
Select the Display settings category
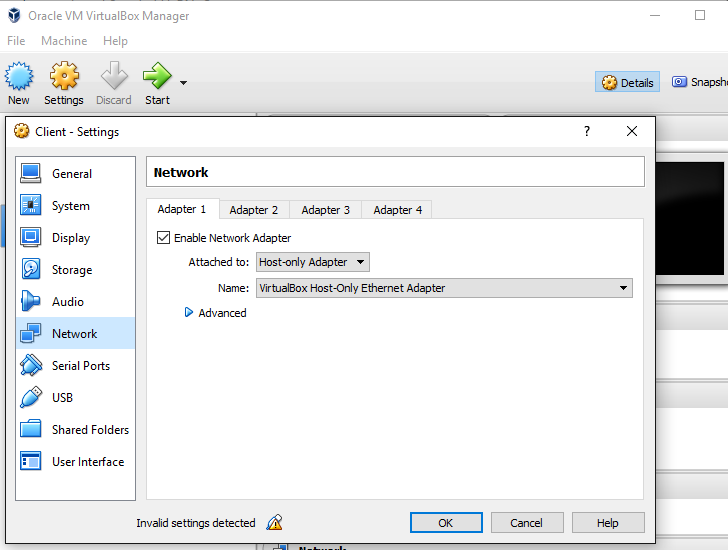click(x=76, y=238)
